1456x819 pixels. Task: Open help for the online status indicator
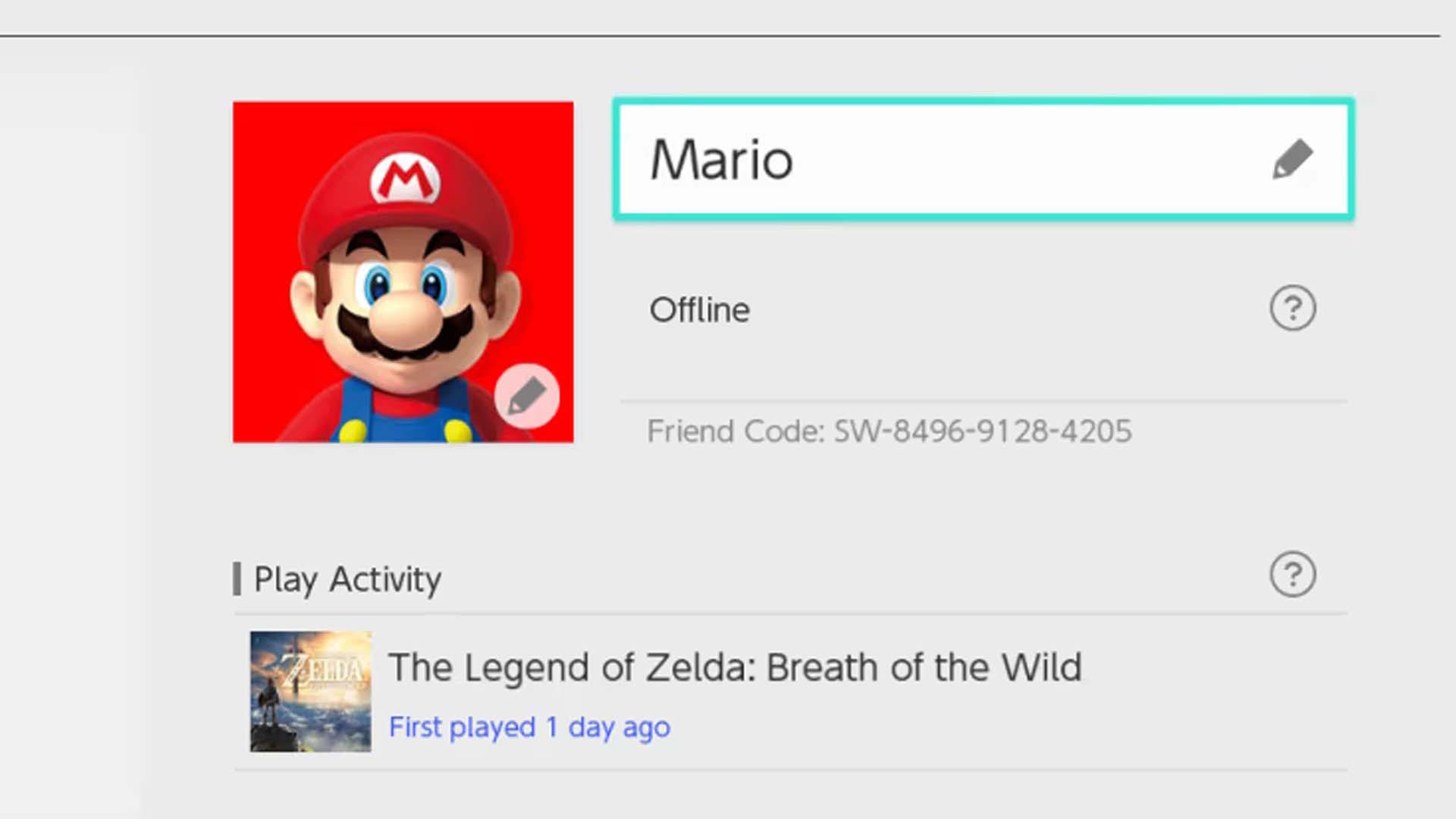coord(1293,309)
